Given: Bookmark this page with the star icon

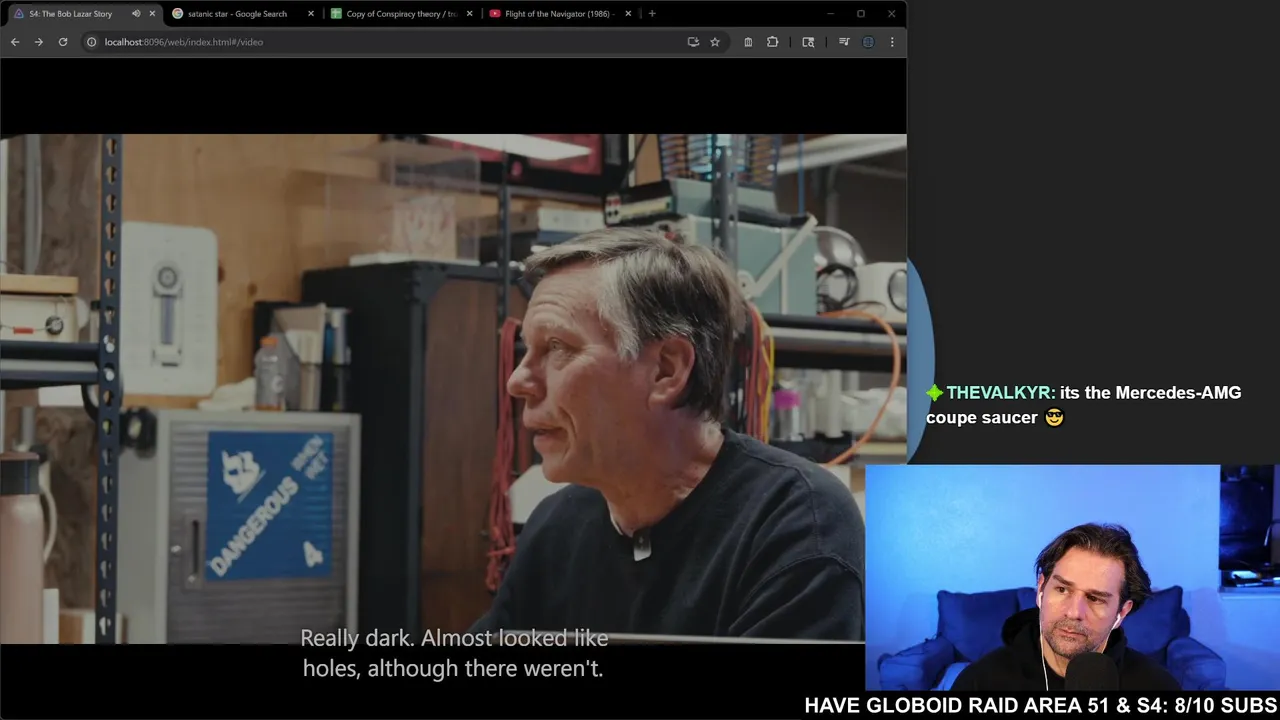Looking at the screenshot, I should click(x=715, y=42).
